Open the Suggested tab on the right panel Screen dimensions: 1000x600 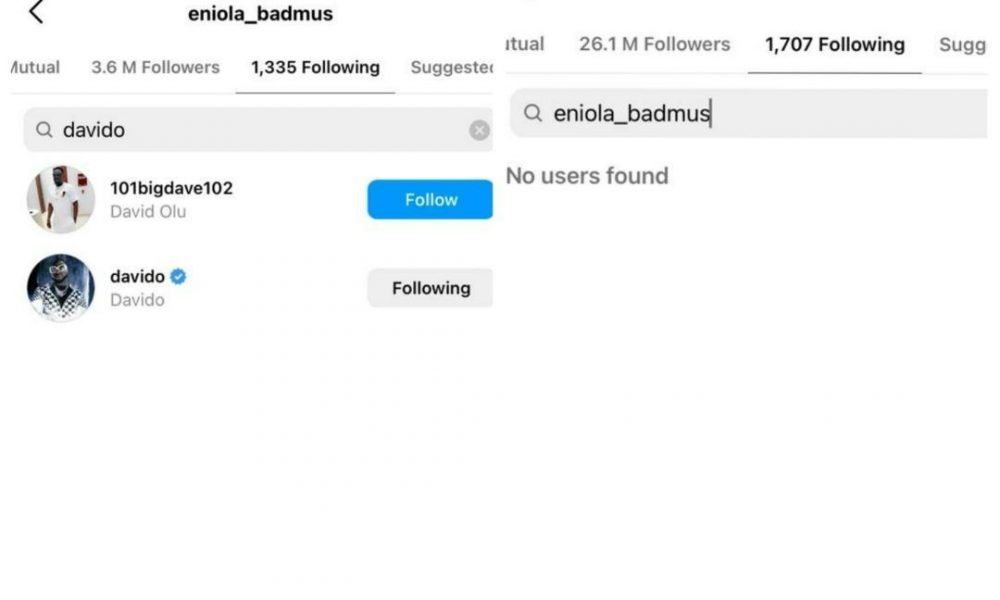pyautogui.click(x=962, y=45)
